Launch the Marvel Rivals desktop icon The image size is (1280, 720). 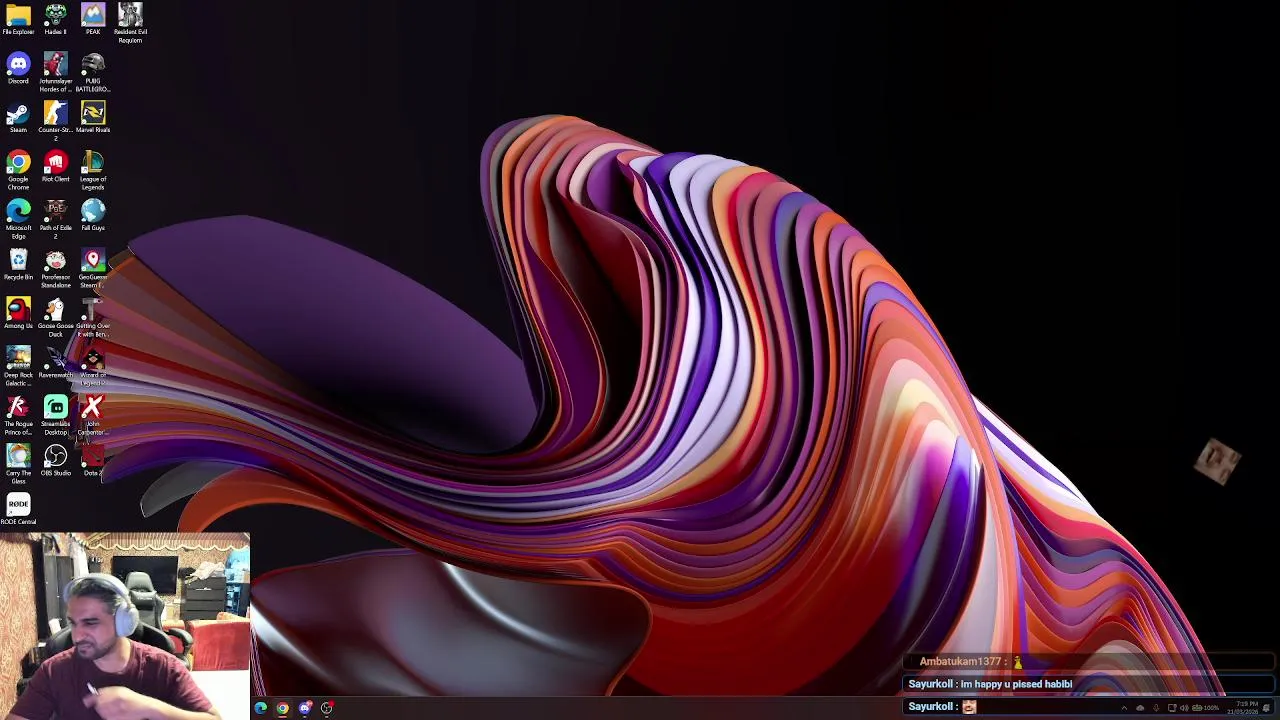click(93, 118)
